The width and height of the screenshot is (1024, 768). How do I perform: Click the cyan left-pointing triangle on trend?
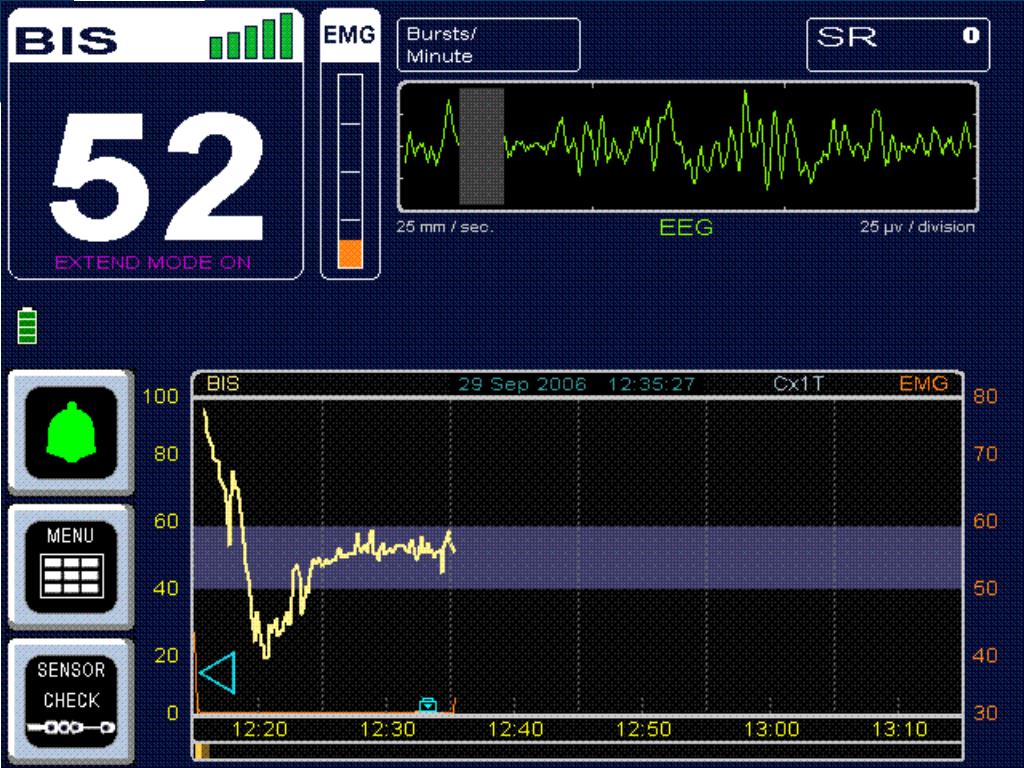point(218,673)
